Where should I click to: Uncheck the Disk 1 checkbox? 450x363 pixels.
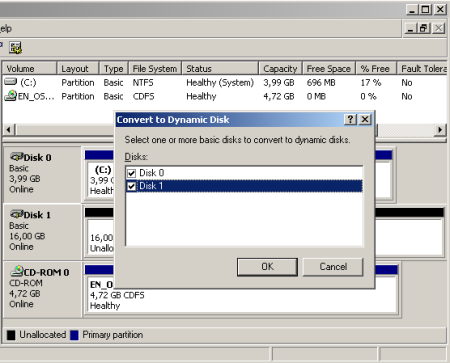(x=131, y=186)
